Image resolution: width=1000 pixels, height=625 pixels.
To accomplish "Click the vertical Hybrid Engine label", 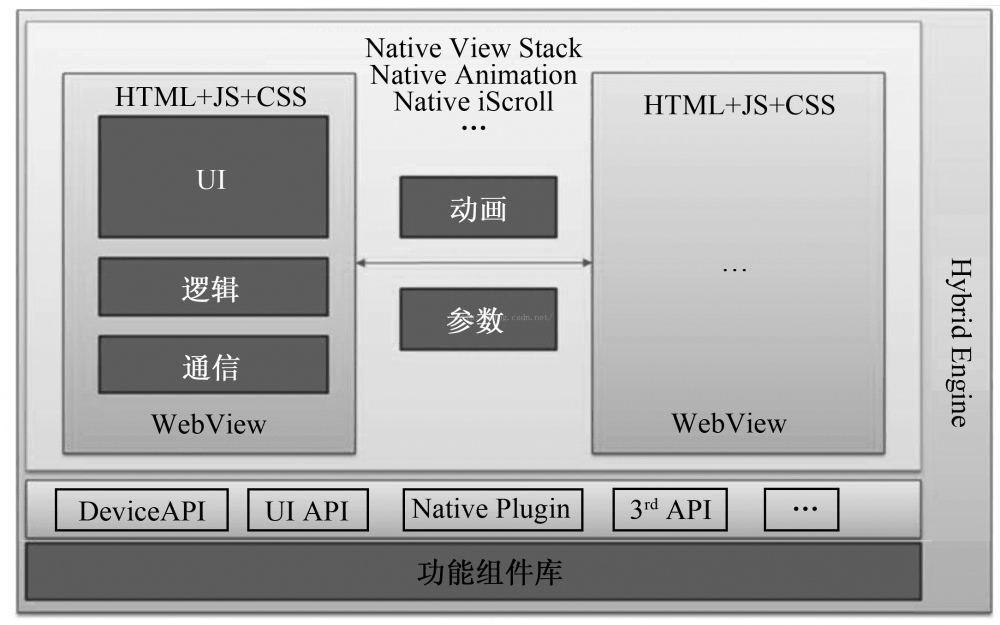I will (x=959, y=342).
